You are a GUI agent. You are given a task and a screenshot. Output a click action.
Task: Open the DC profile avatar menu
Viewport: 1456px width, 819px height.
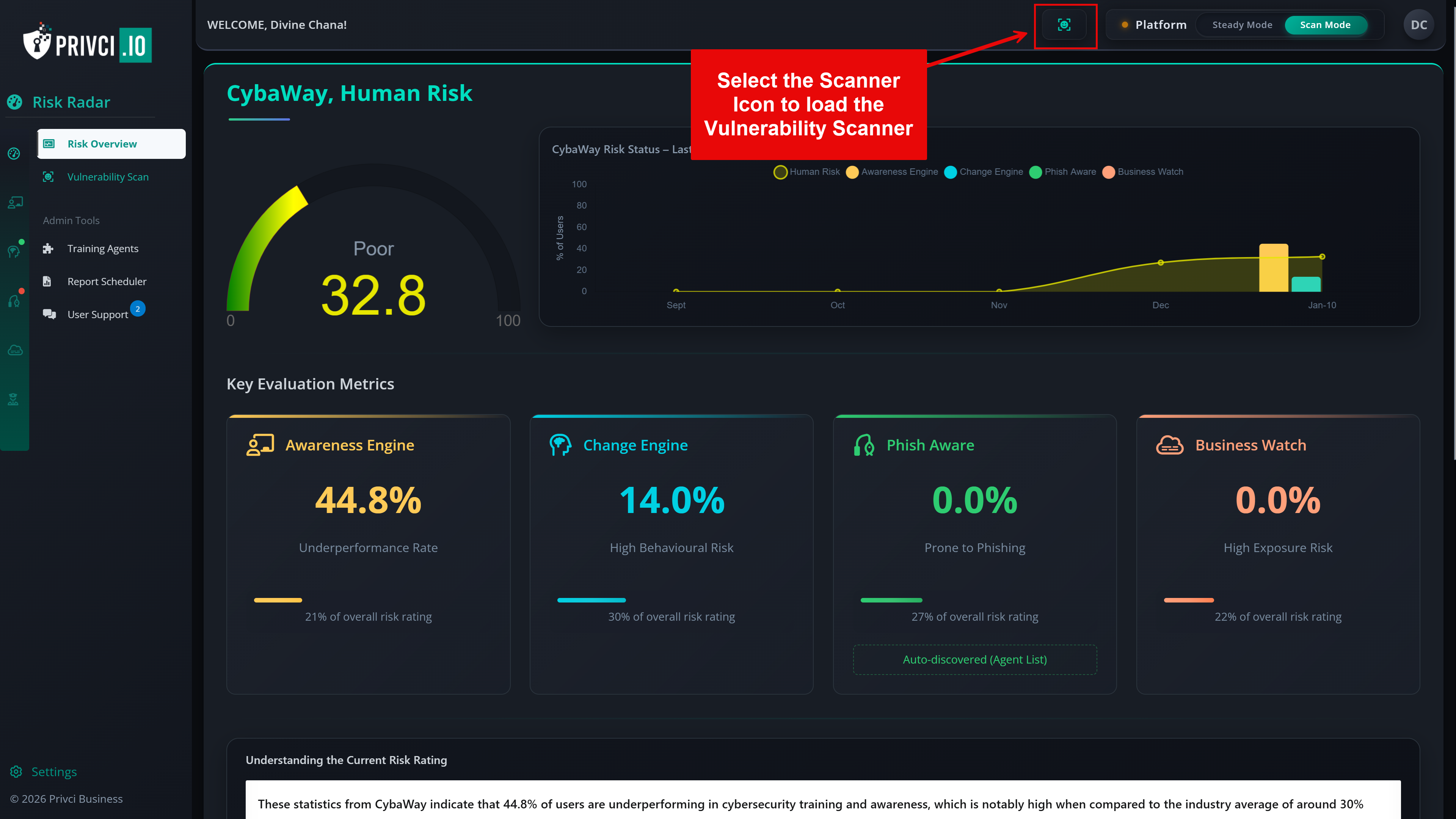pos(1418,25)
